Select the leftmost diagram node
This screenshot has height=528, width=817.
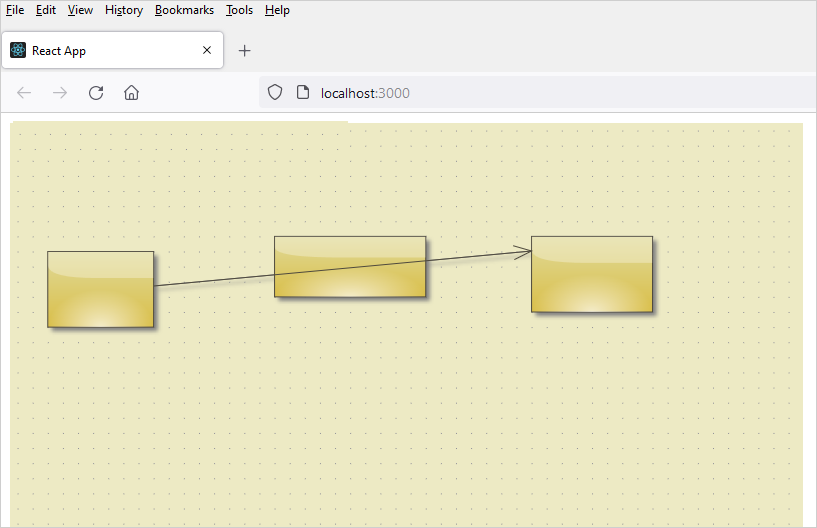coord(100,289)
